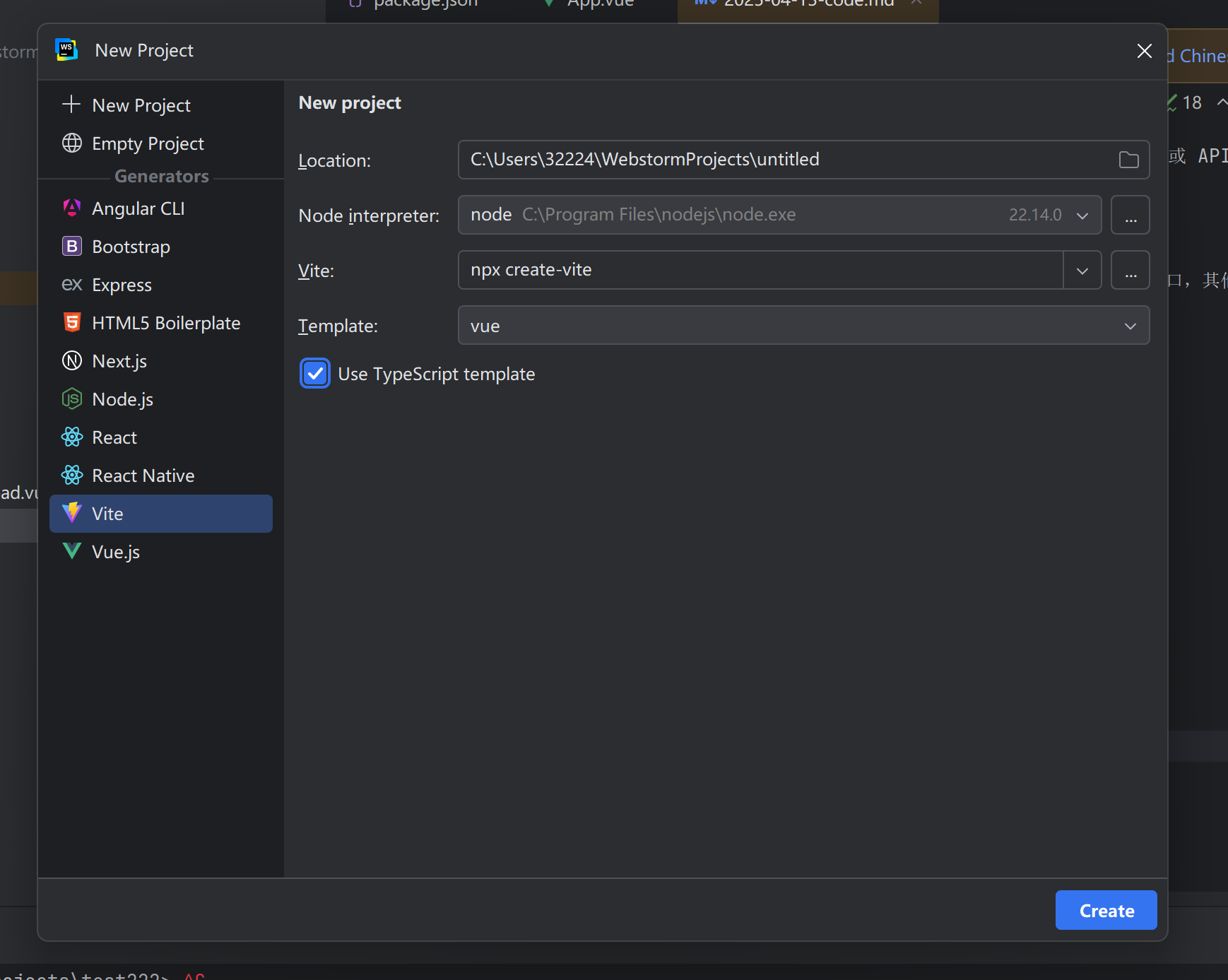
Task: Click ellipsis button beside Vite field
Action: coord(1130,271)
